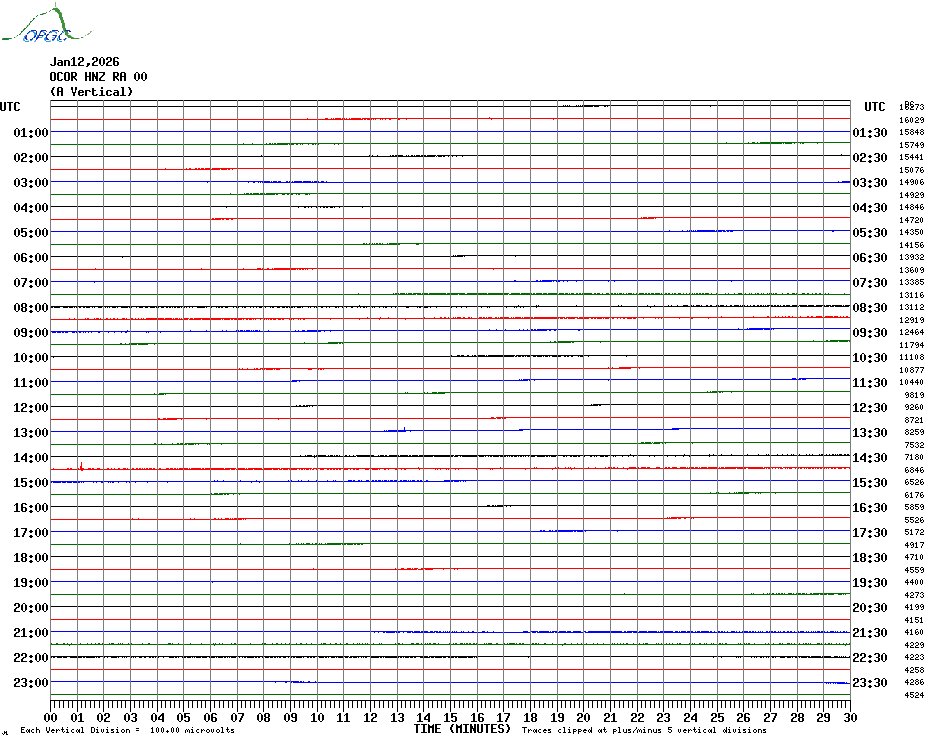Click the 20:00 time label
Viewport: 930px width, 744px height.
(31, 608)
